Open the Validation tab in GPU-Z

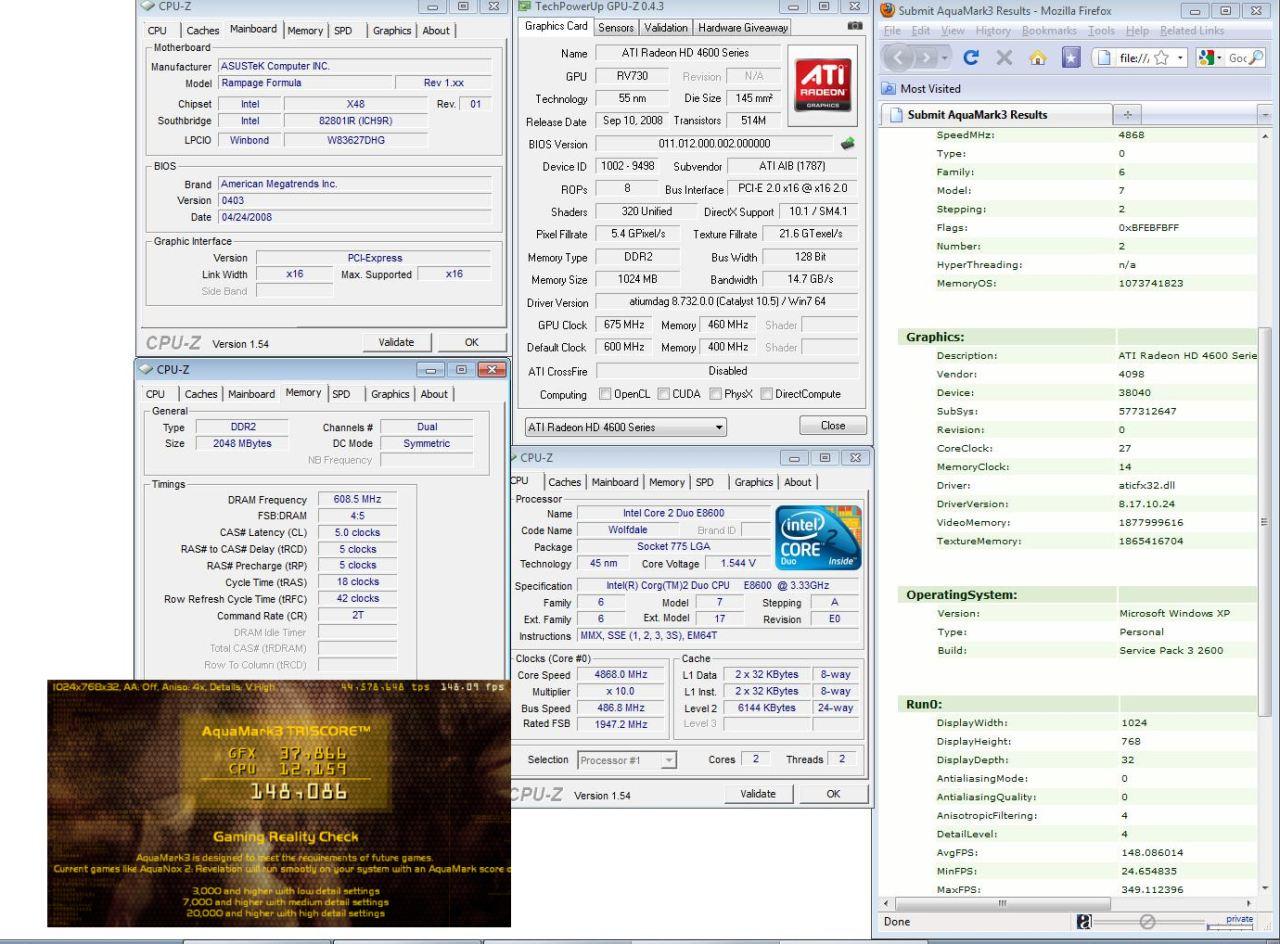point(666,28)
